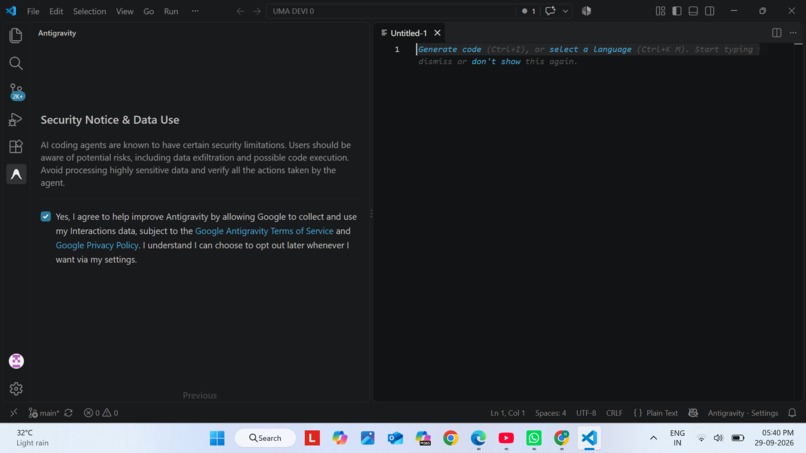This screenshot has height=453, width=806.
Task: Split the editor to the right
Action: tap(777, 33)
